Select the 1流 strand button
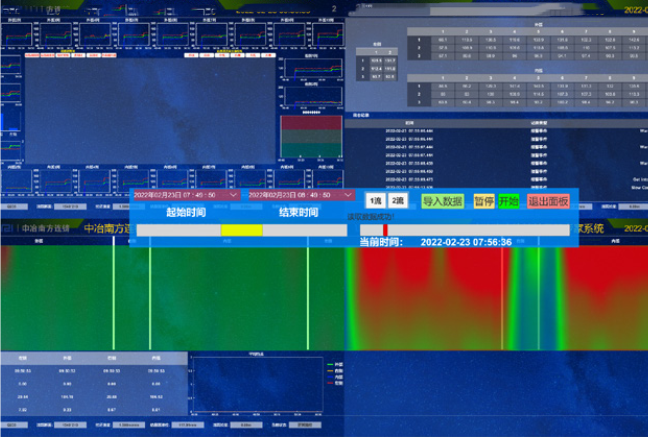This screenshot has height=437, width=649. [374, 201]
